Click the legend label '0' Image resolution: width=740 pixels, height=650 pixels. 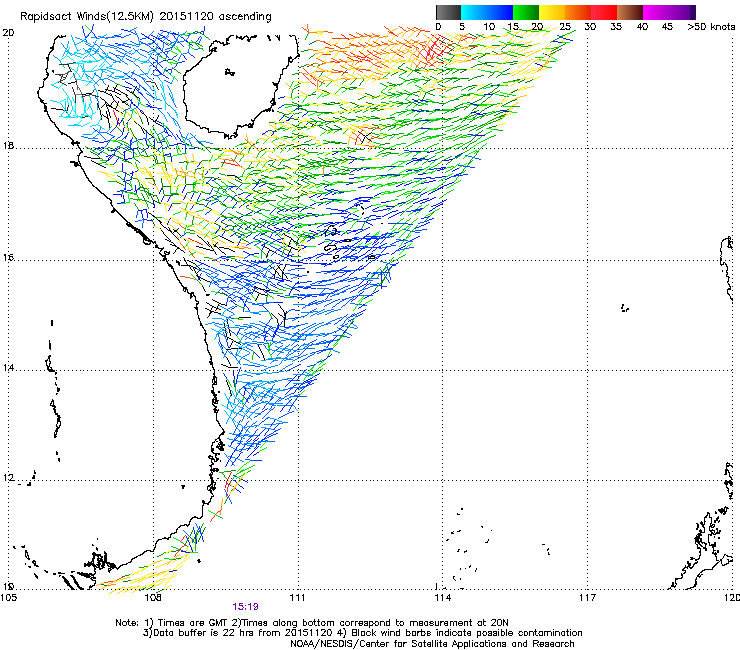coord(438,27)
